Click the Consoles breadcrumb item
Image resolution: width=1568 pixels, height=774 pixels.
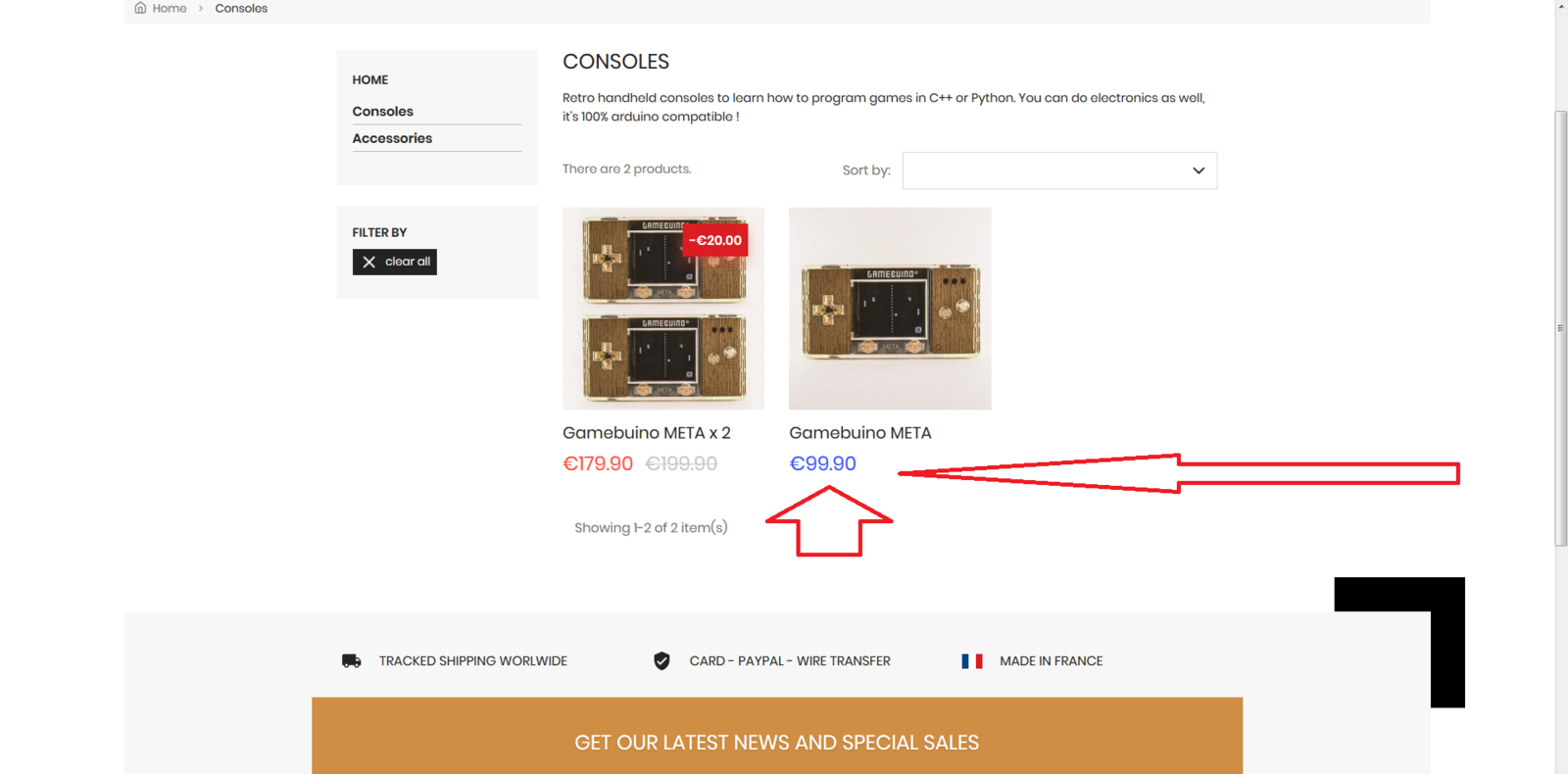coord(241,8)
